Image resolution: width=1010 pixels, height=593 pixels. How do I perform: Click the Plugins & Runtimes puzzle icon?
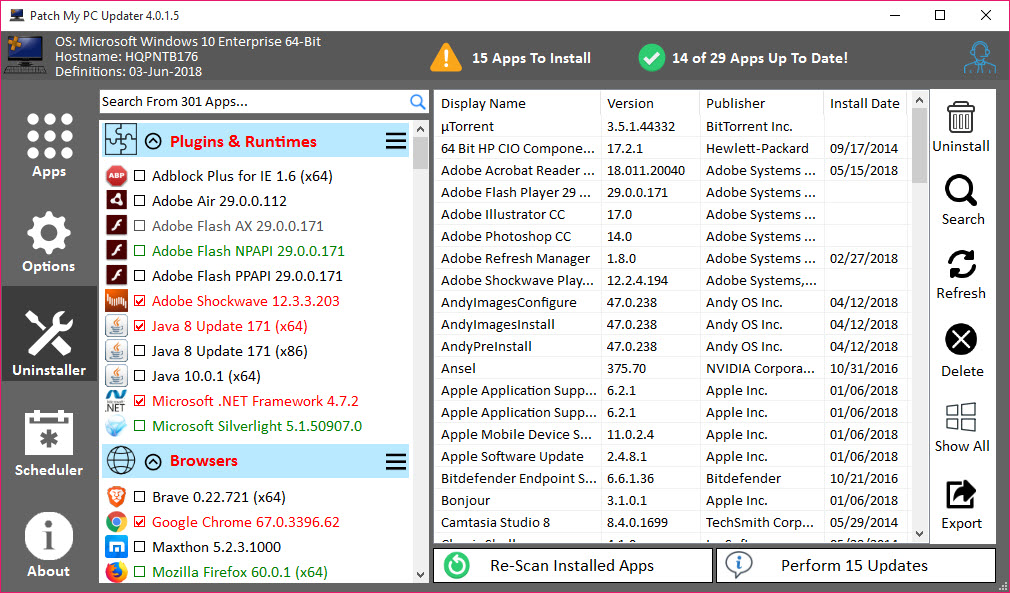point(120,140)
